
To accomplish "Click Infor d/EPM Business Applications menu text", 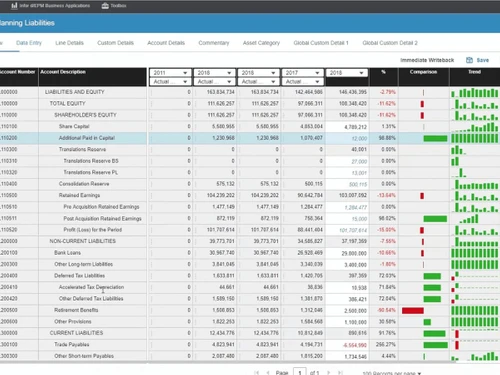I will tap(55, 6).
